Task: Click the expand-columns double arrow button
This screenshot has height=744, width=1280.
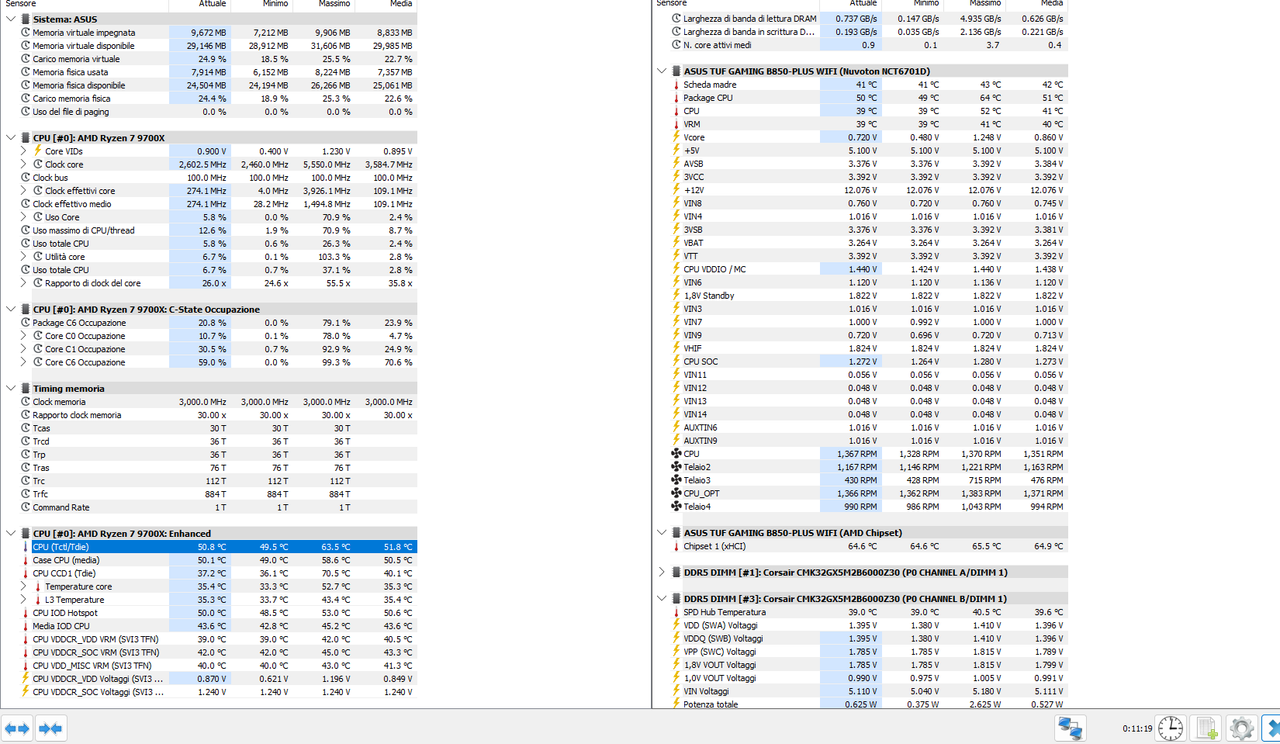Action: point(18,728)
